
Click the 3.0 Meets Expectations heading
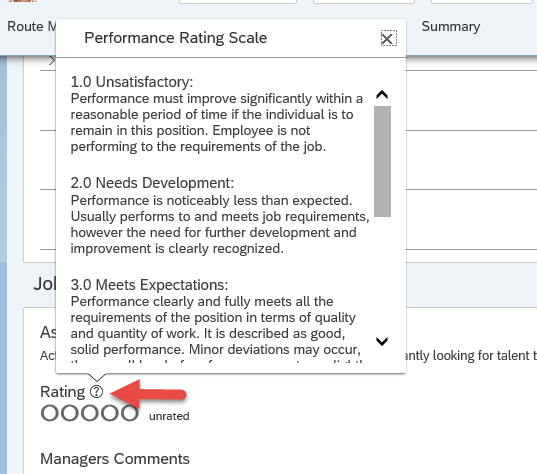tap(149, 285)
